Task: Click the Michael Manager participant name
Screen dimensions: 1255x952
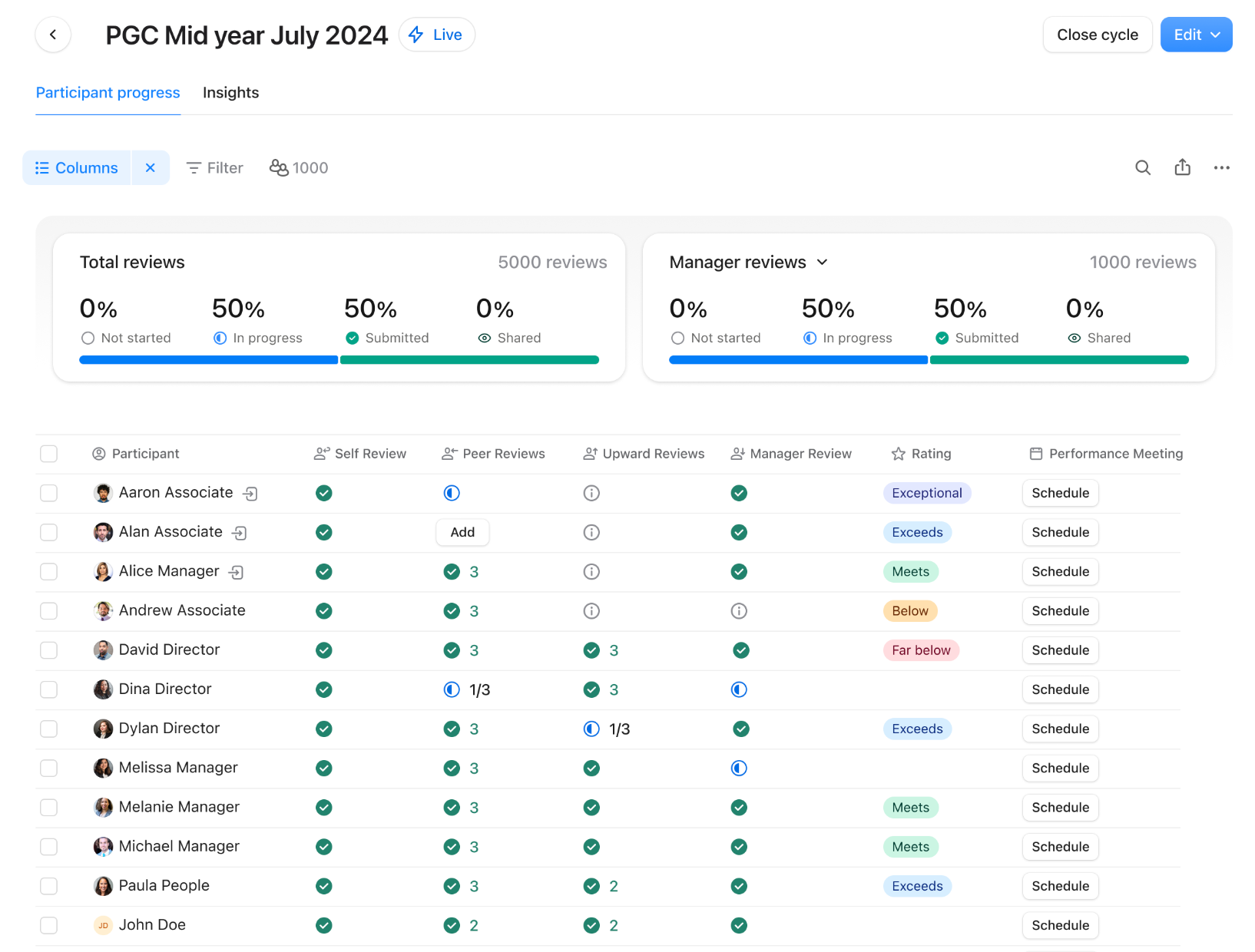Action: [179, 846]
